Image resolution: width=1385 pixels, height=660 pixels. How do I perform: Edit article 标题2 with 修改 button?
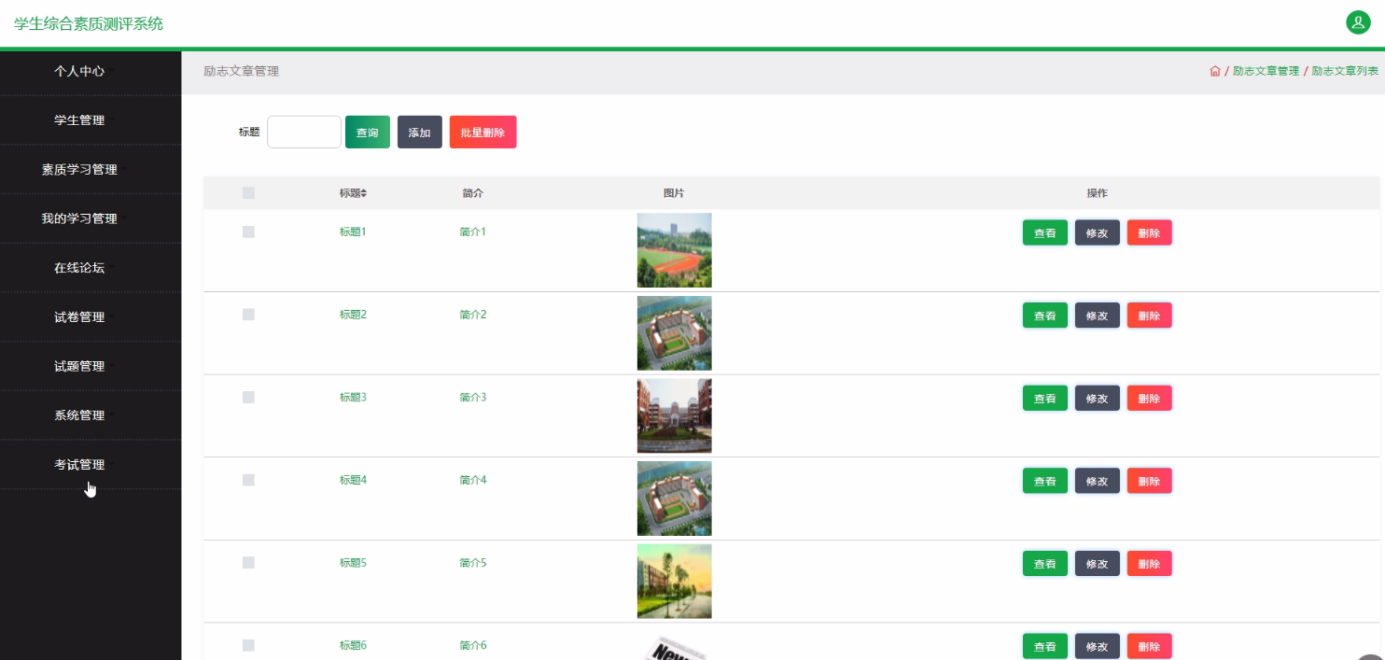pos(1097,315)
